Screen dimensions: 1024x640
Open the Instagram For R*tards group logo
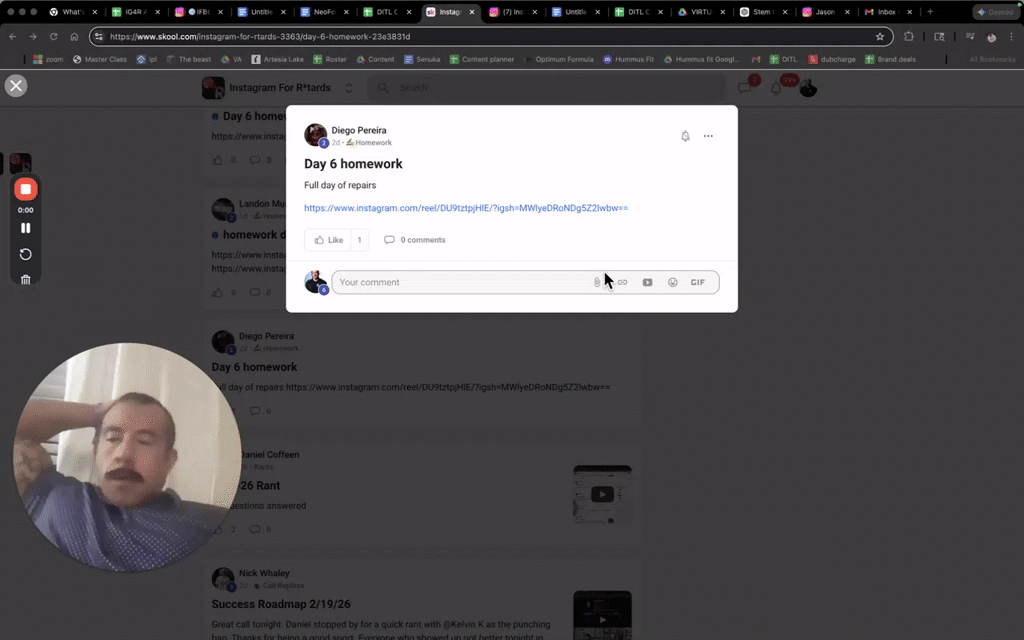click(x=213, y=88)
